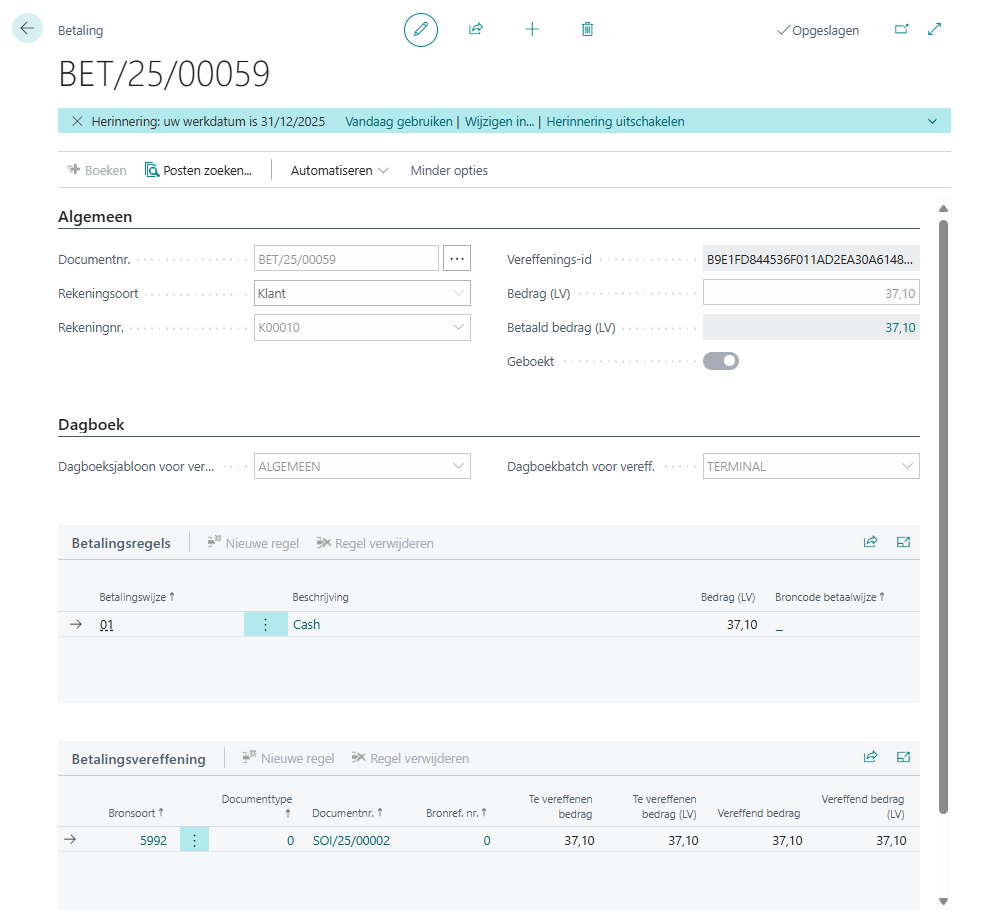This screenshot has width=1003, height=910.
Task: Click the delete trash can icon
Action: [587, 30]
